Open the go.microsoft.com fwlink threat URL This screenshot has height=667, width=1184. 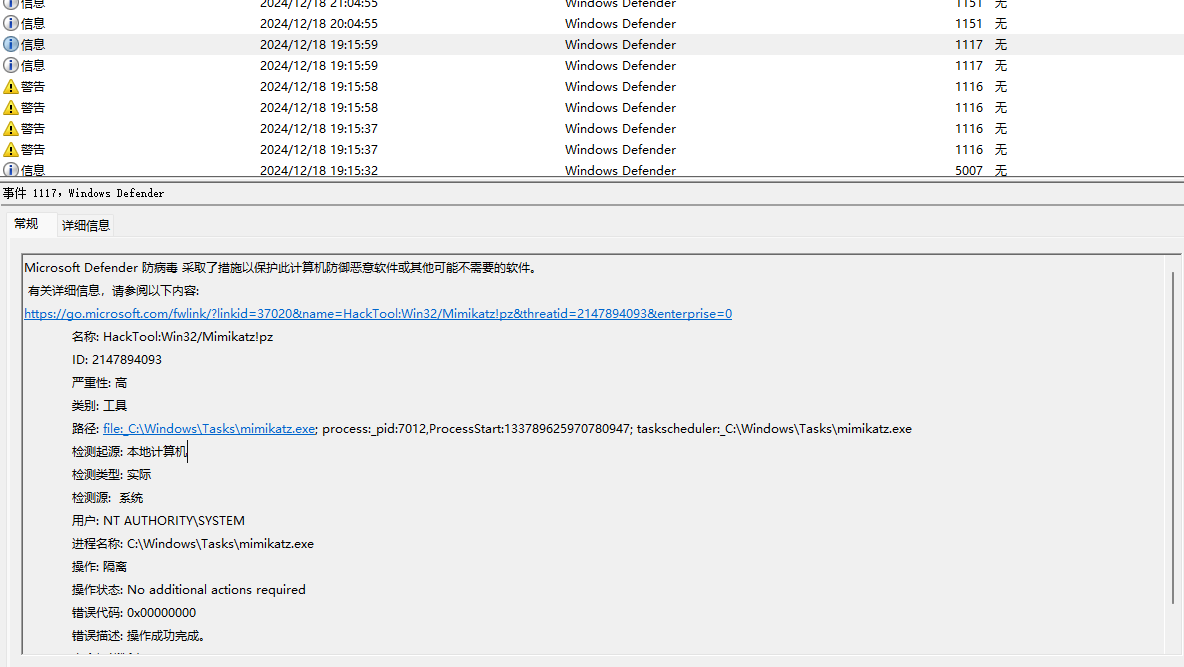pos(378,313)
